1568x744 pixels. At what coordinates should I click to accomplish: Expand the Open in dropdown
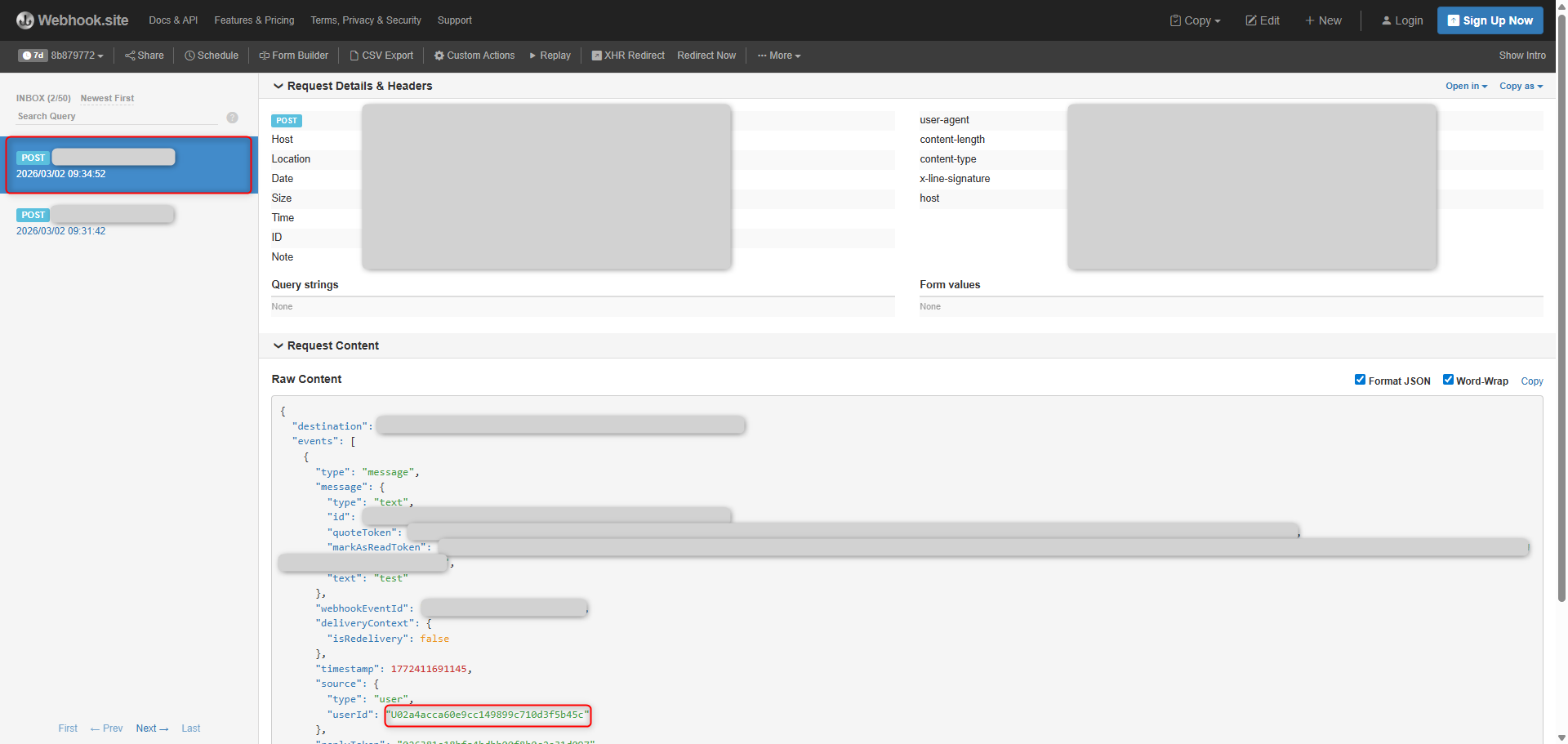[1465, 86]
